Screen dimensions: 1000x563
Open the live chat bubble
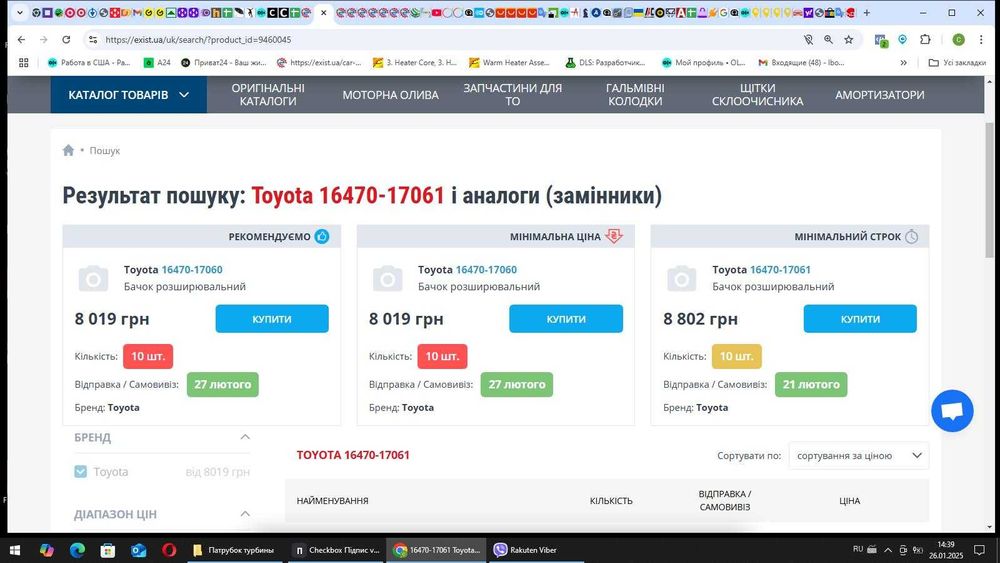952,411
